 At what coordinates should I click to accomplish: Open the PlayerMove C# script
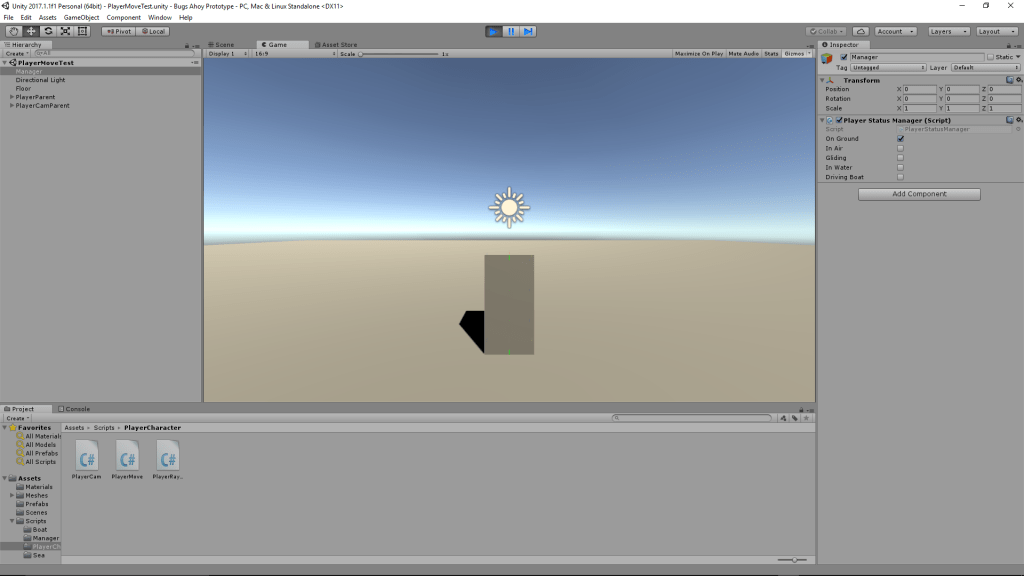[x=128, y=458]
